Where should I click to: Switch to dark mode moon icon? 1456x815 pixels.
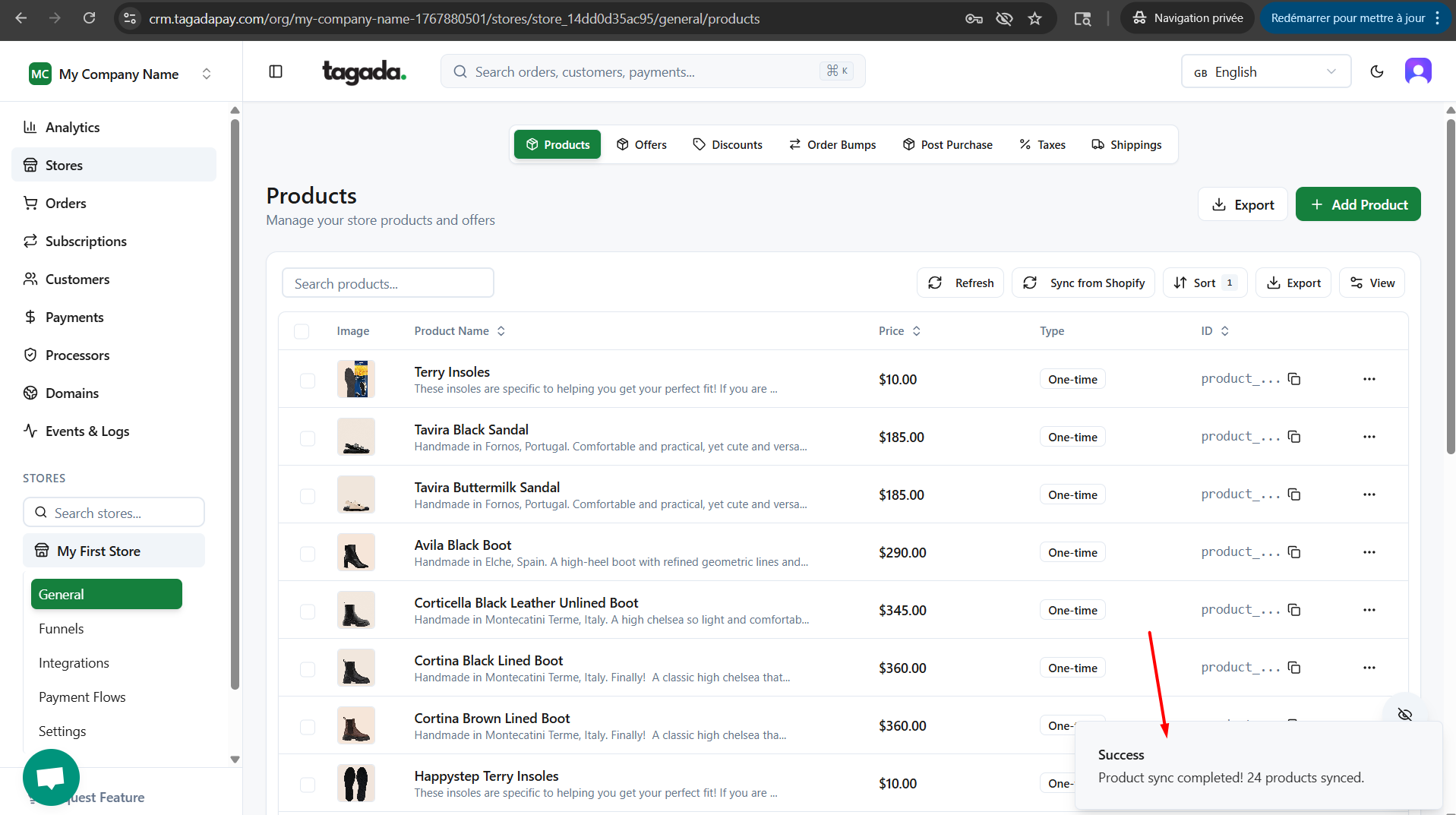1376,71
